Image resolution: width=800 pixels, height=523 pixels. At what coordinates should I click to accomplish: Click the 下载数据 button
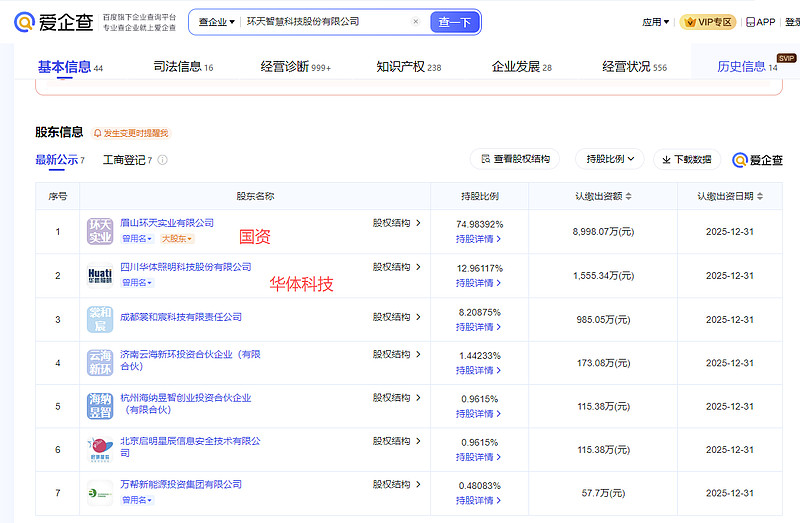point(687,159)
